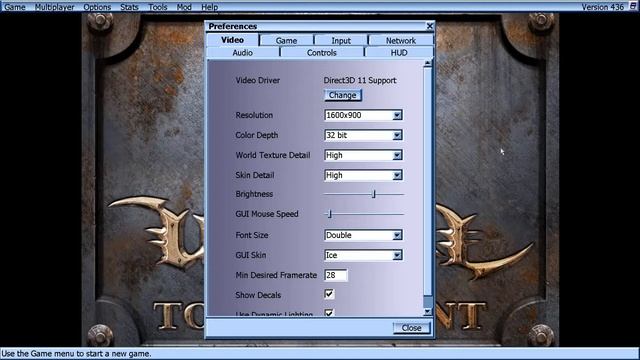Click the Min Desired Framerate label
This screenshot has width=640, height=360.
coord(276,275)
